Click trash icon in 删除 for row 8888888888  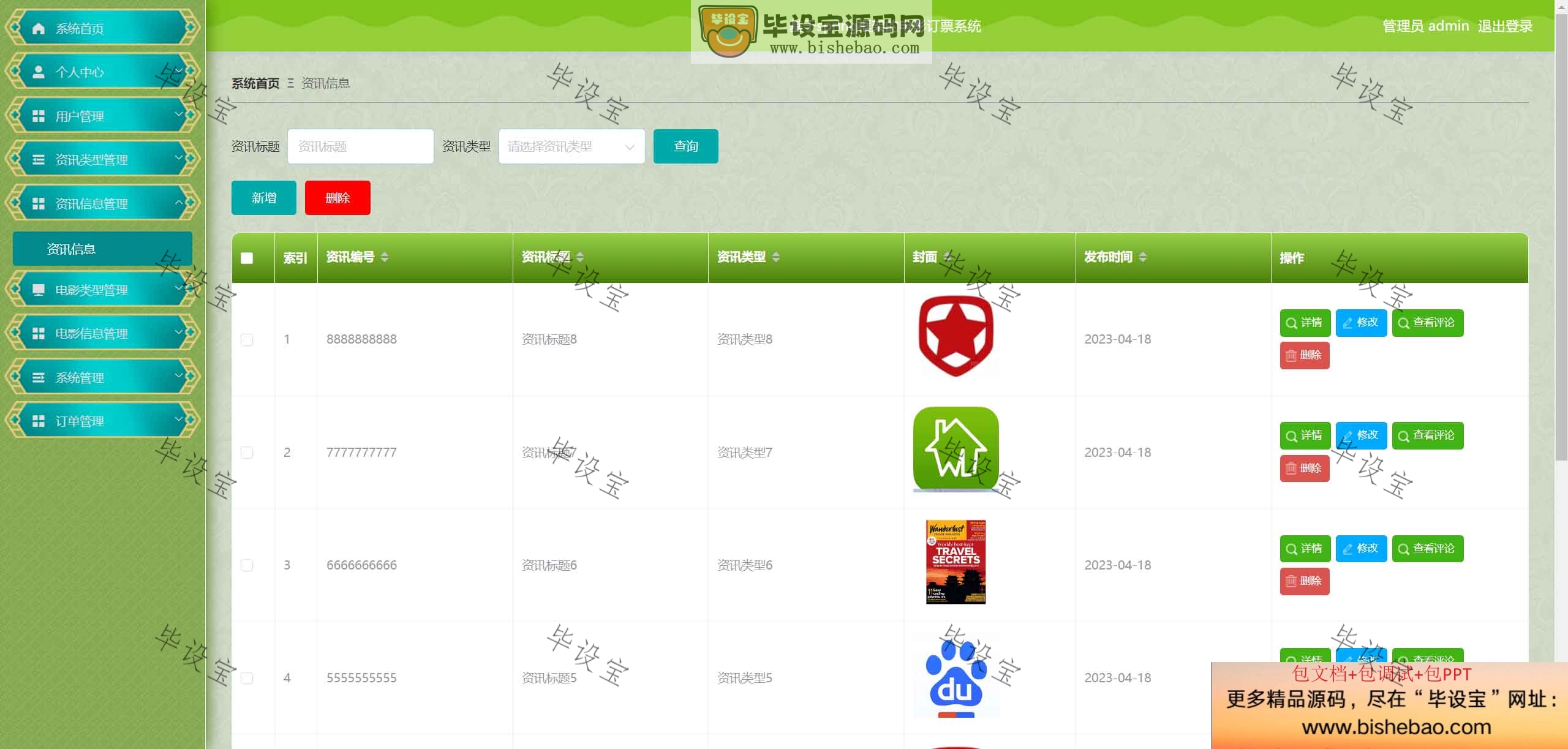[x=1291, y=356]
